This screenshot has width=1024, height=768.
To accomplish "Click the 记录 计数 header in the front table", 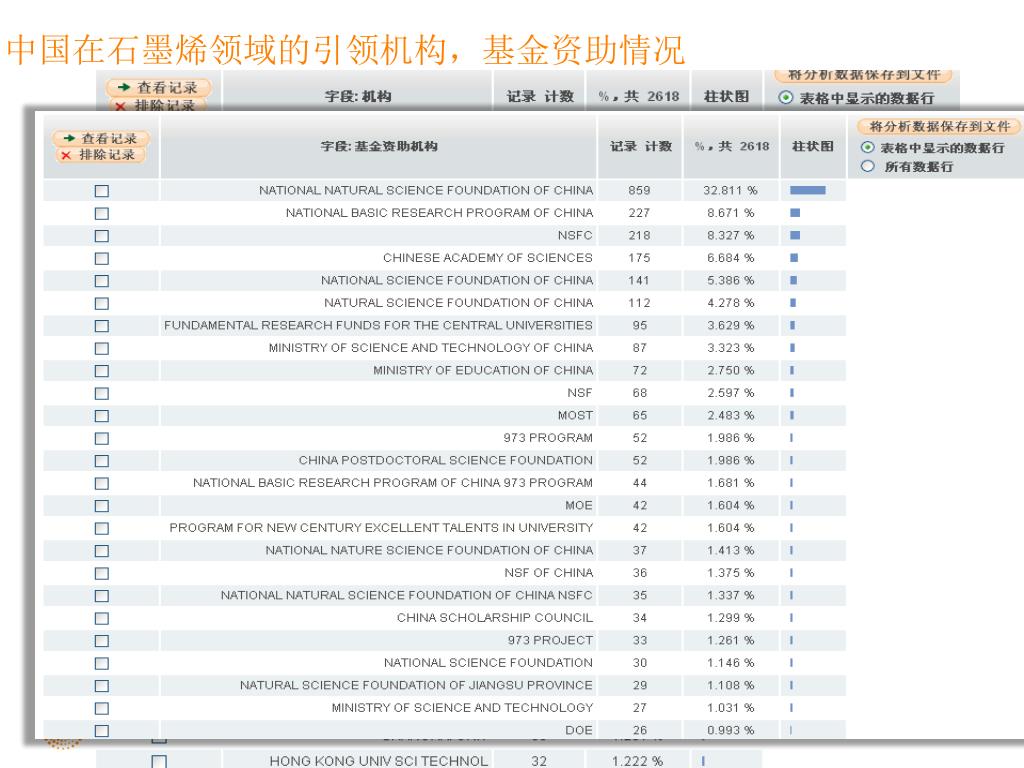I will click(641, 146).
